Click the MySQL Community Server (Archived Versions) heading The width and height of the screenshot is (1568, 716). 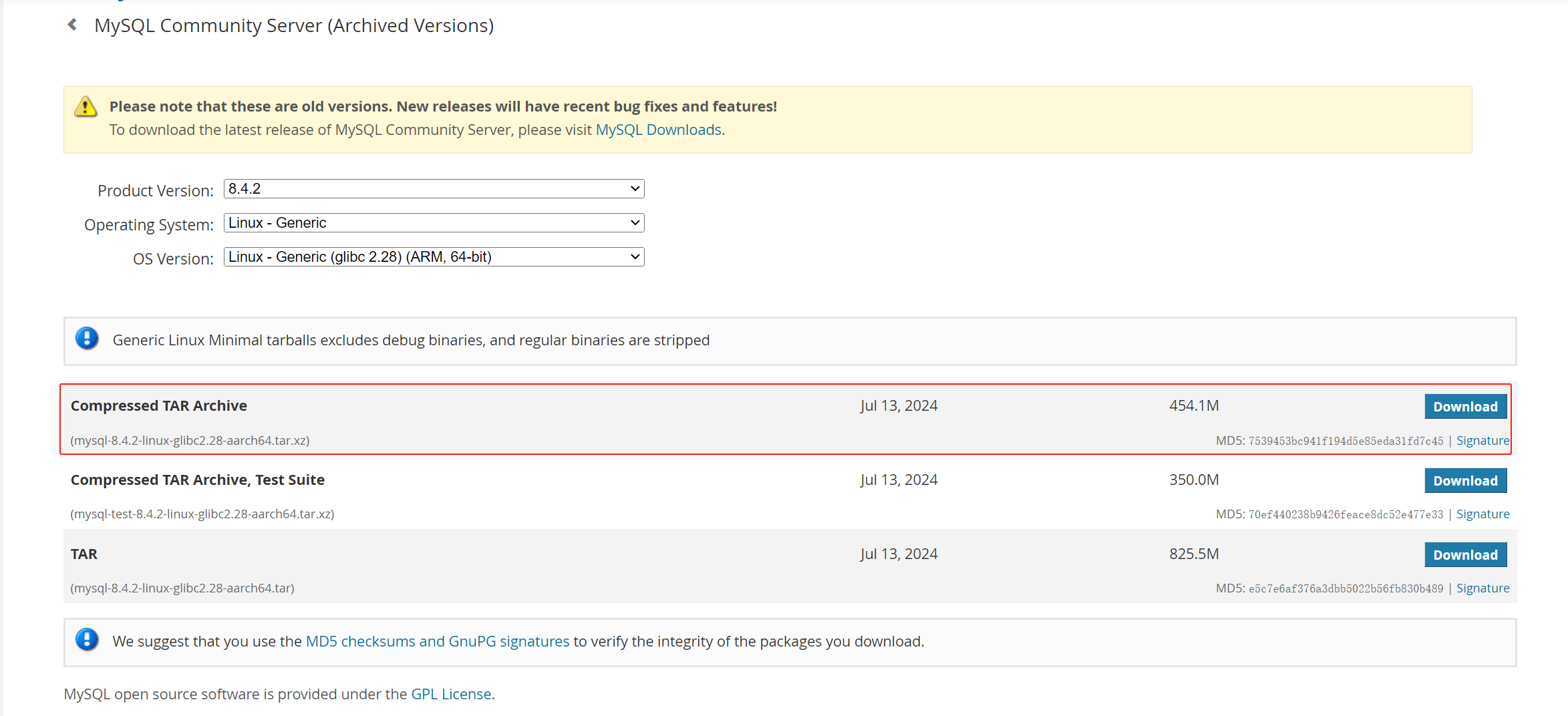[x=294, y=25]
